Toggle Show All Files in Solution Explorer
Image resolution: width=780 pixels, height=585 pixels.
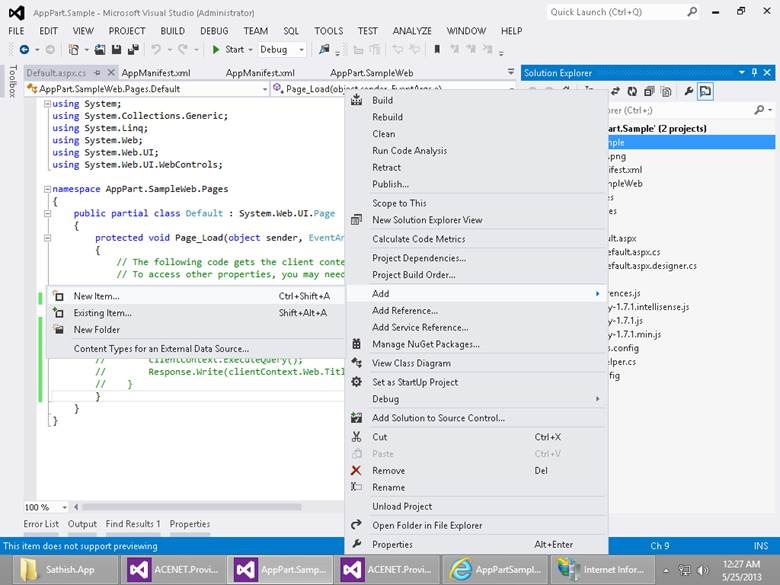[666, 91]
